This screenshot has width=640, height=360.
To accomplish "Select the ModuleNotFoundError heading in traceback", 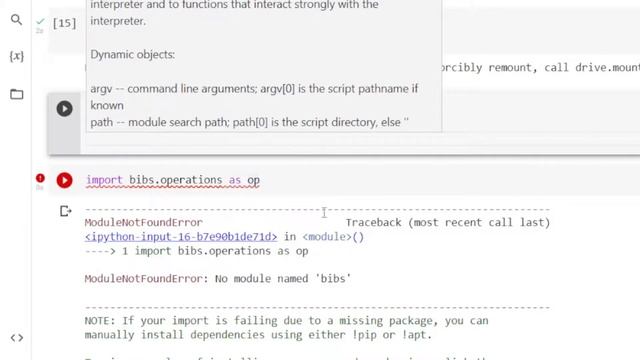I will (x=143, y=222).
